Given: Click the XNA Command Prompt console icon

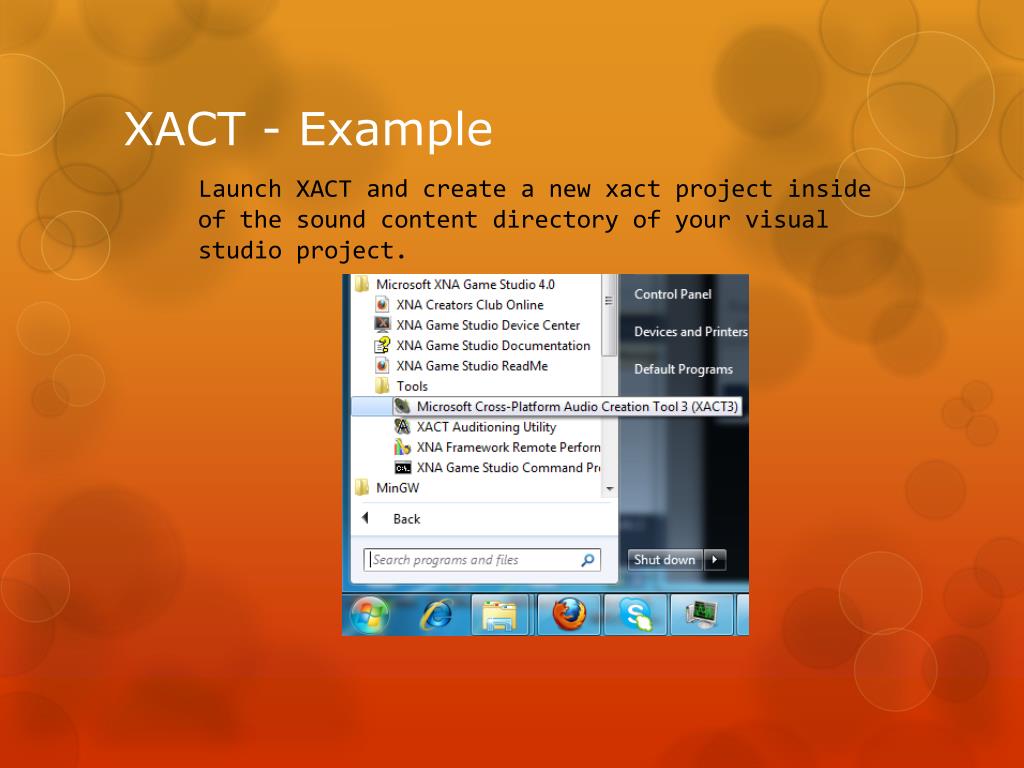Looking at the screenshot, I should point(402,468).
